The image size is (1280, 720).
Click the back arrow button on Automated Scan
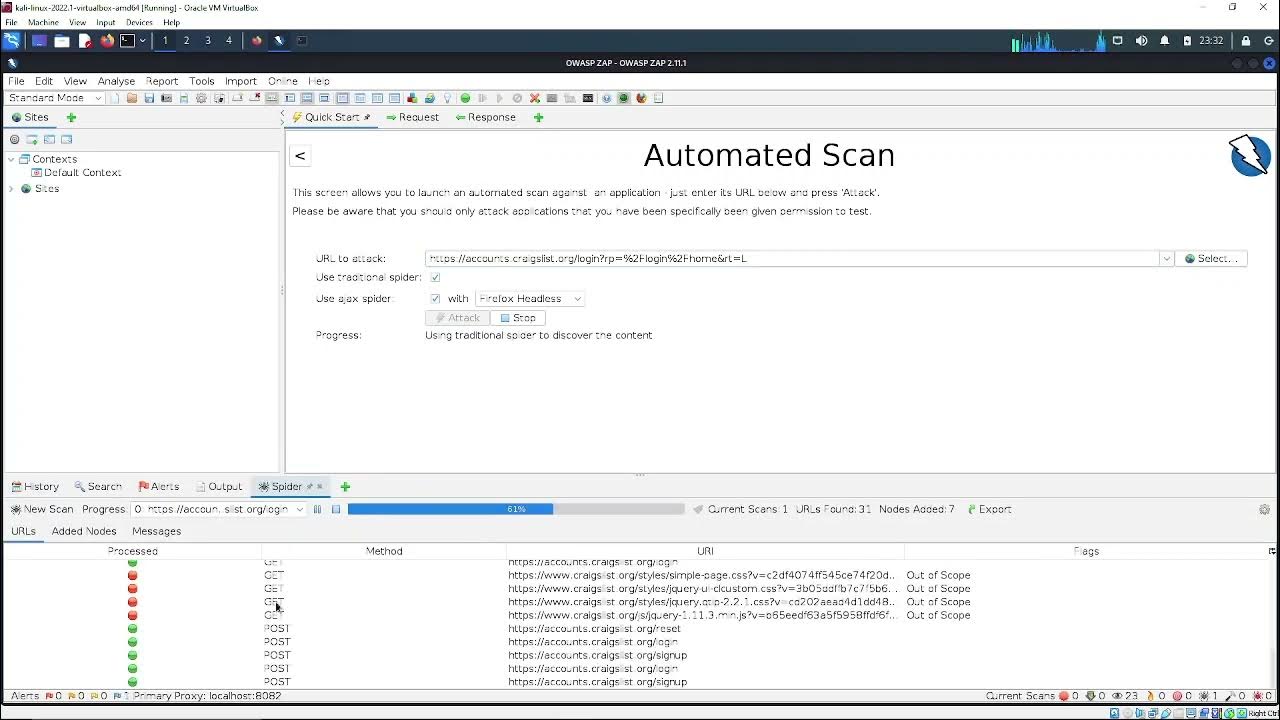(300, 155)
